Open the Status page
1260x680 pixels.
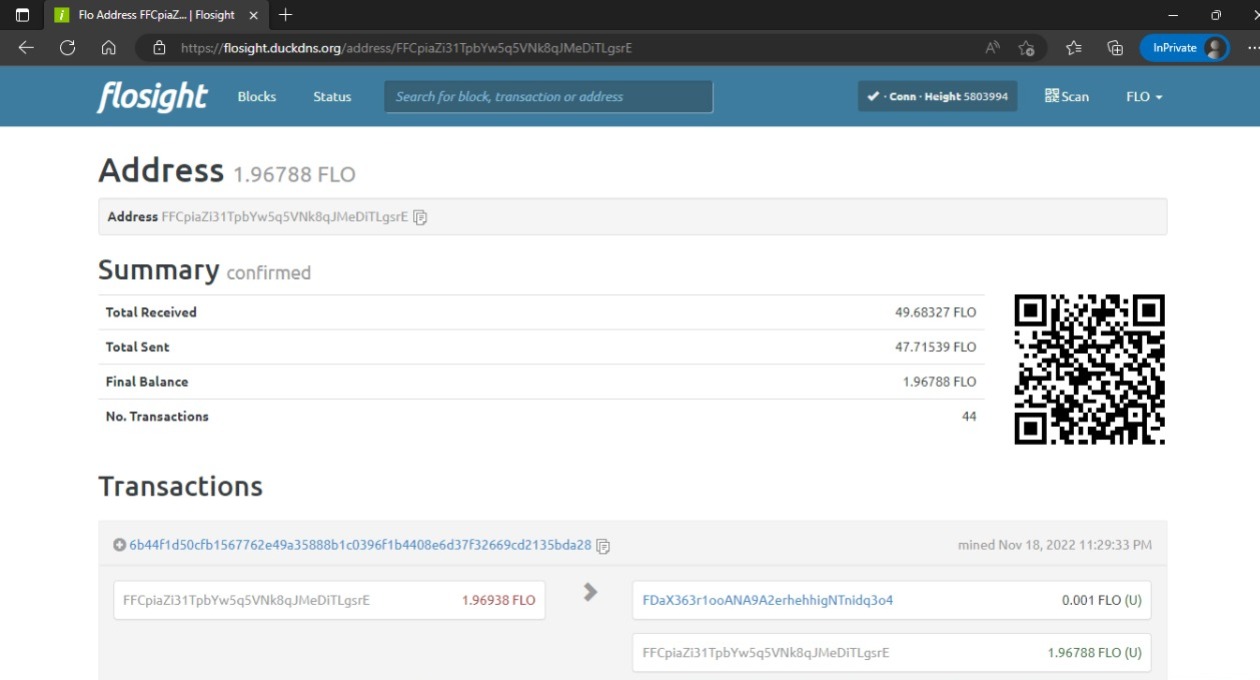click(x=332, y=96)
